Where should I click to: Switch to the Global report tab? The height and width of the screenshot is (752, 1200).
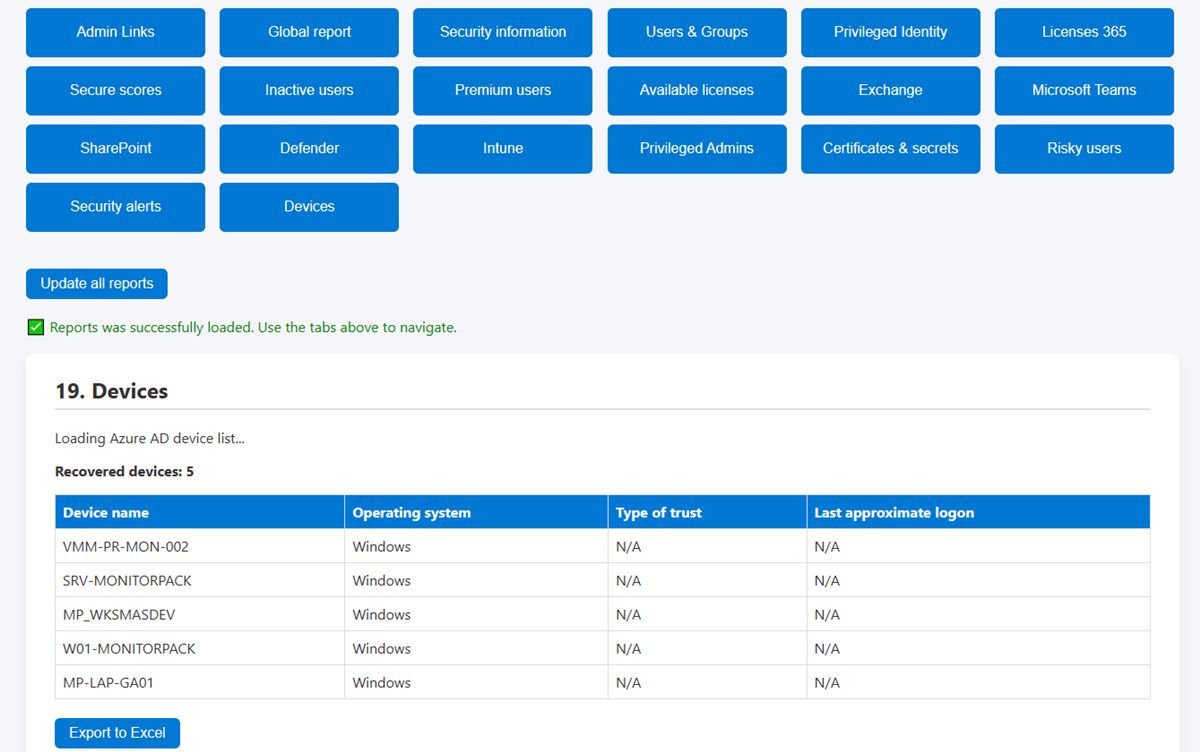coord(309,32)
